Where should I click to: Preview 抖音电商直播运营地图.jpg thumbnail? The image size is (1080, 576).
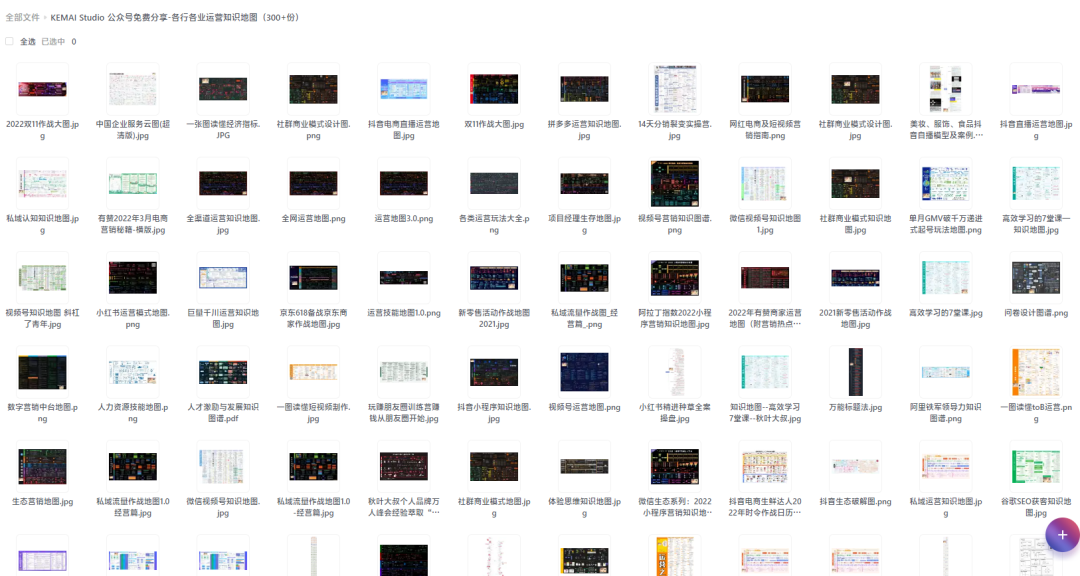pyautogui.click(x=404, y=89)
